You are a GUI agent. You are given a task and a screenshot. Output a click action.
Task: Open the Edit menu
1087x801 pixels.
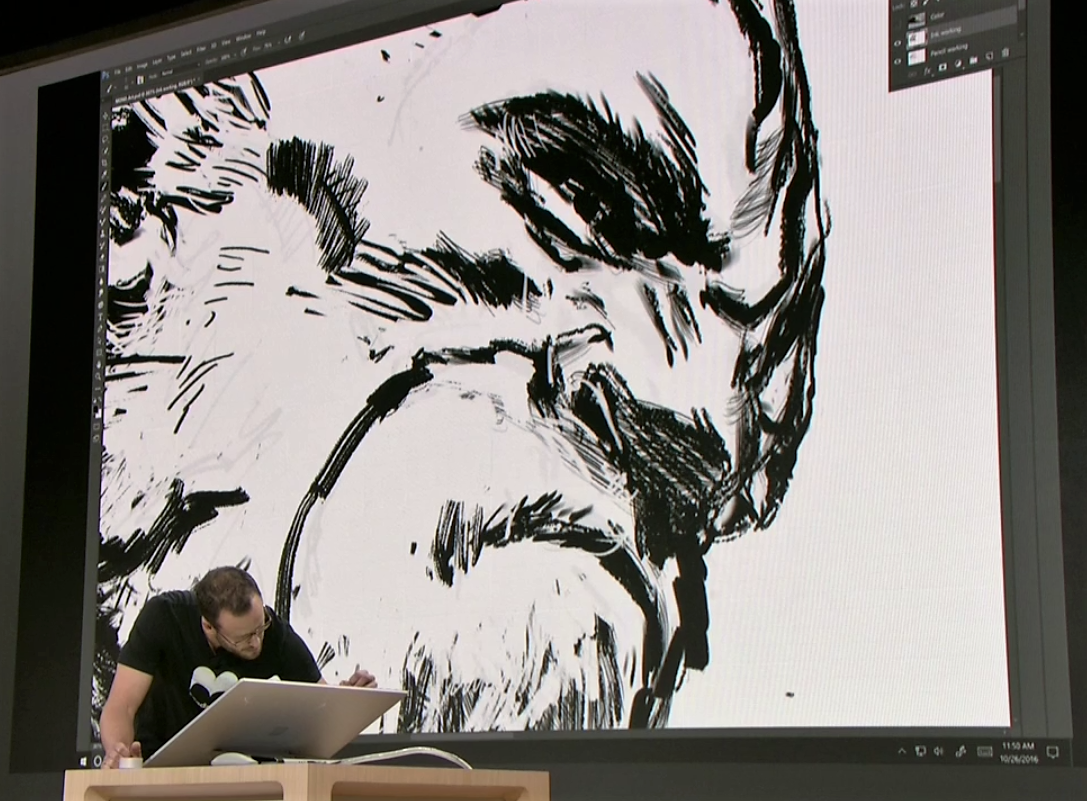point(129,67)
